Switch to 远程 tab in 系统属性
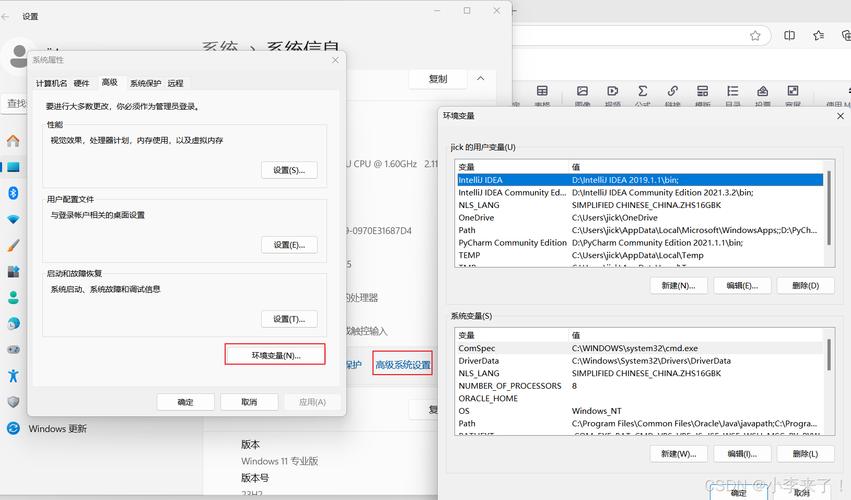This screenshot has height=500, width=851. tap(175, 83)
